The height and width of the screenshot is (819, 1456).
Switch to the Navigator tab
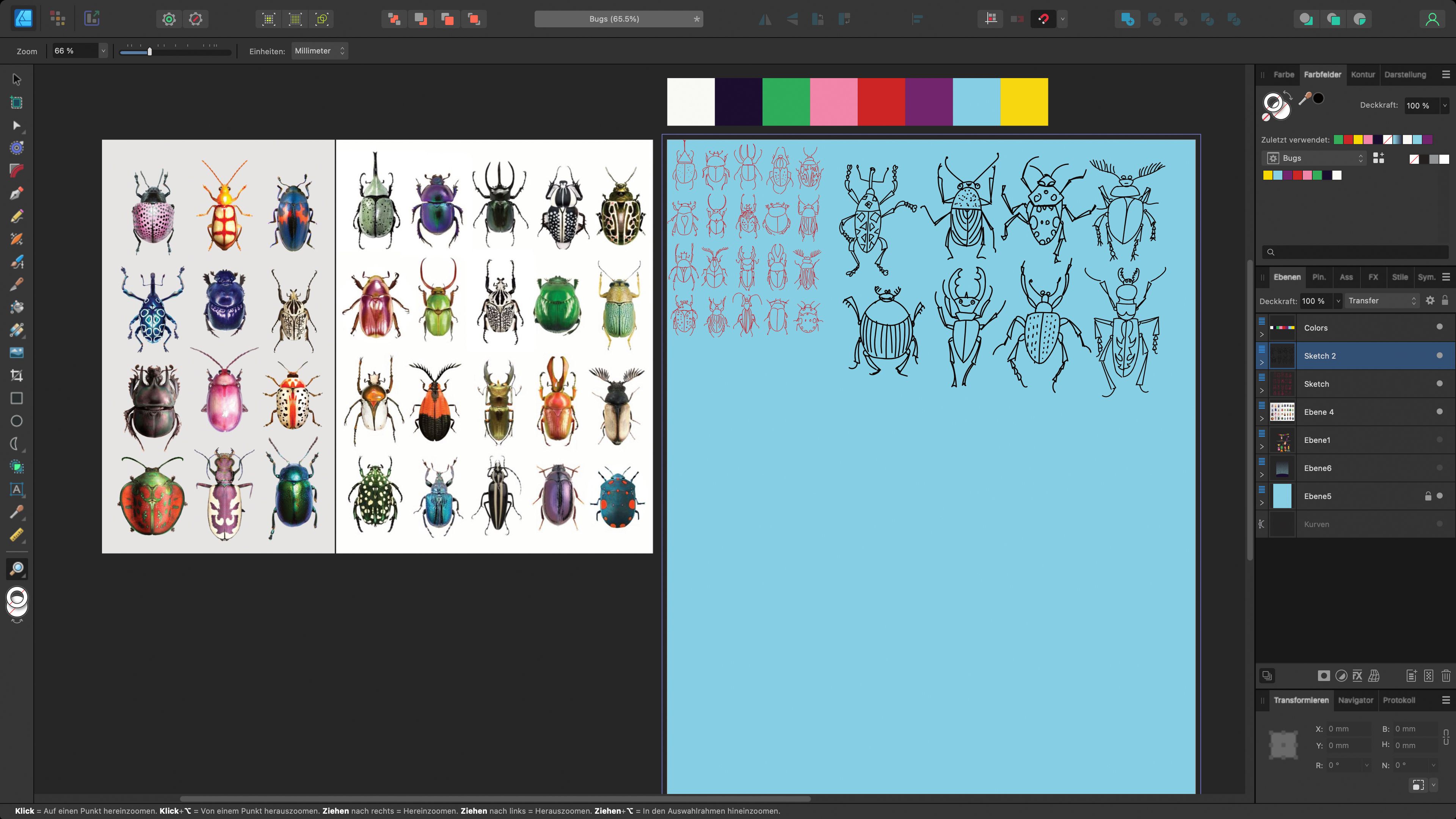point(1356,700)
